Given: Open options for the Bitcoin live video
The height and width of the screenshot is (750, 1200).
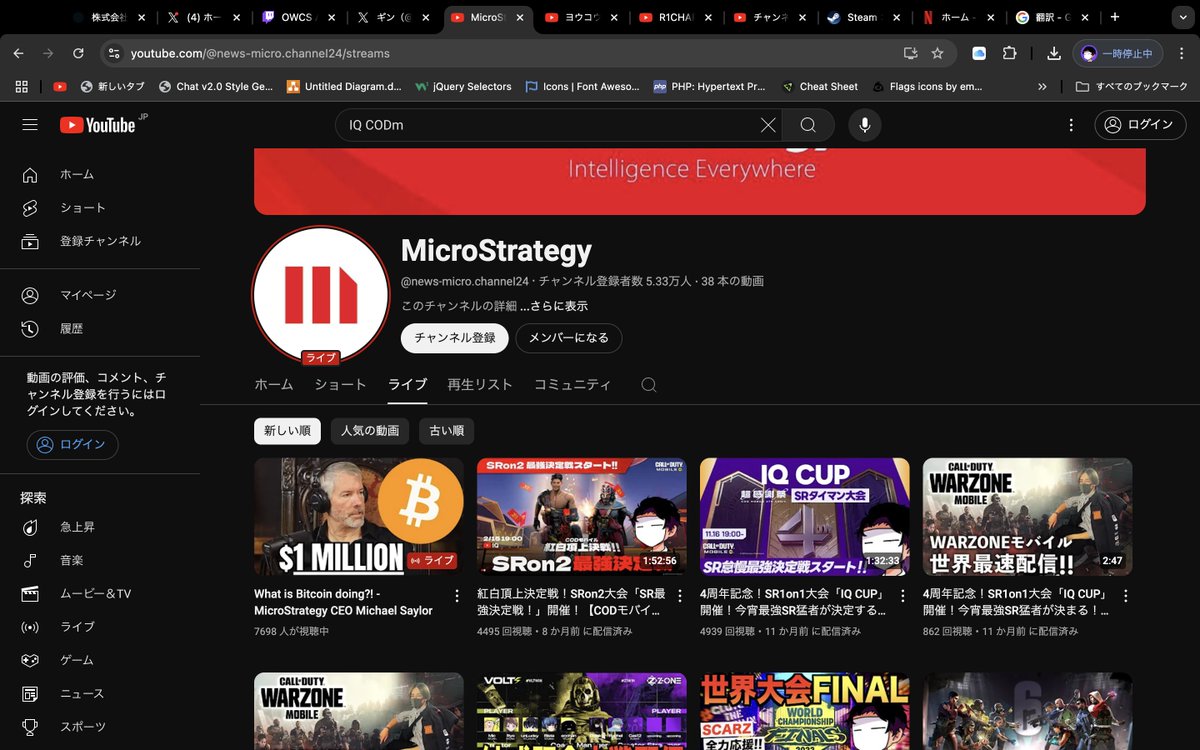Looking at the screenshot, I should [457, 596].
